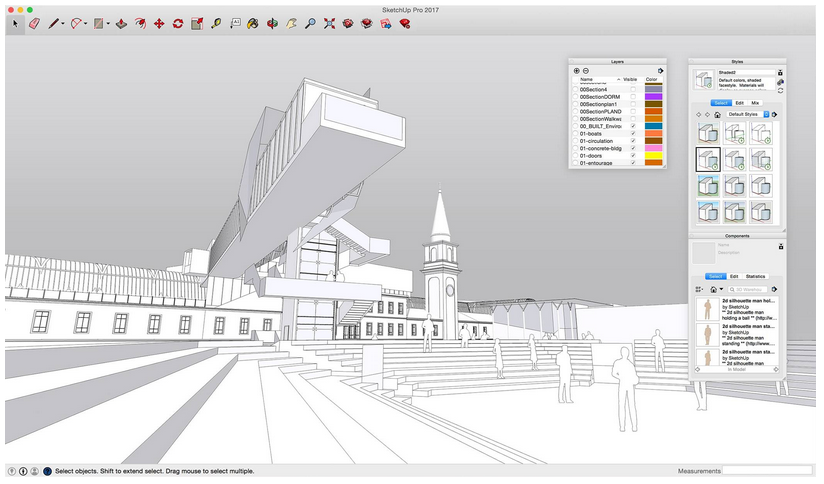824x484 pixels.
Task: Open Components Statistics tab
Action: click(755, 276)
